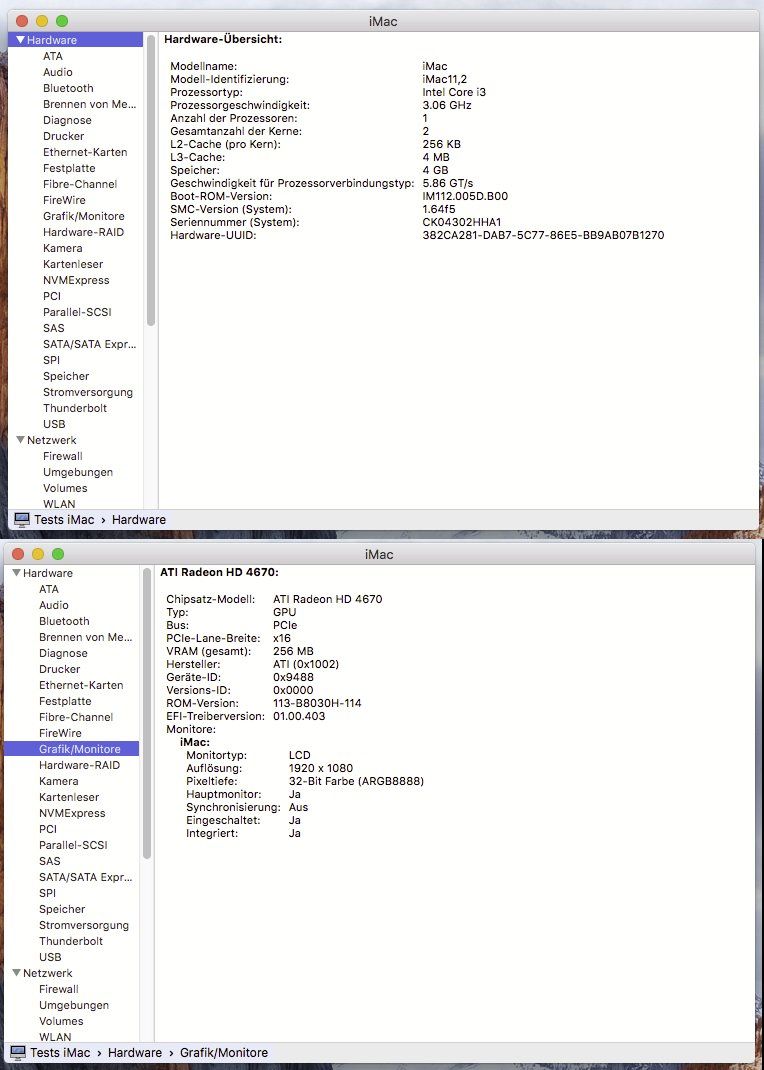Screen dimensions: 764x1070
Task: Collapse Netzwerk triangle in bottom window
Action: coord(16,973)
